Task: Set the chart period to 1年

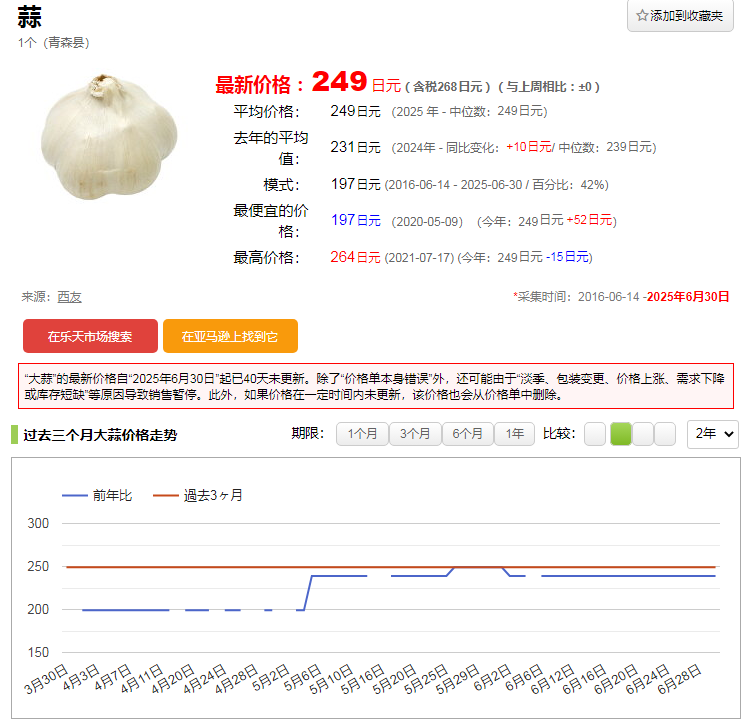Action: click(514, 434)
